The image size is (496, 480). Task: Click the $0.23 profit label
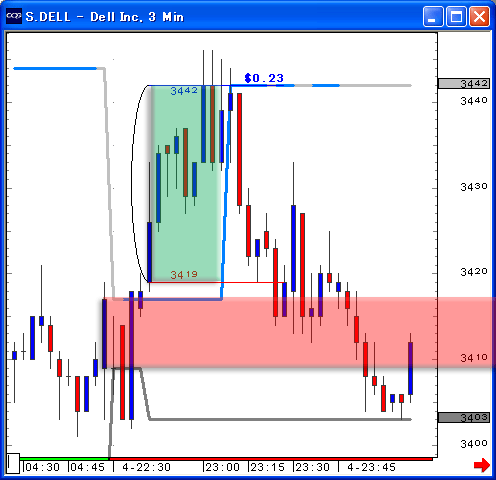click(264, 78)
